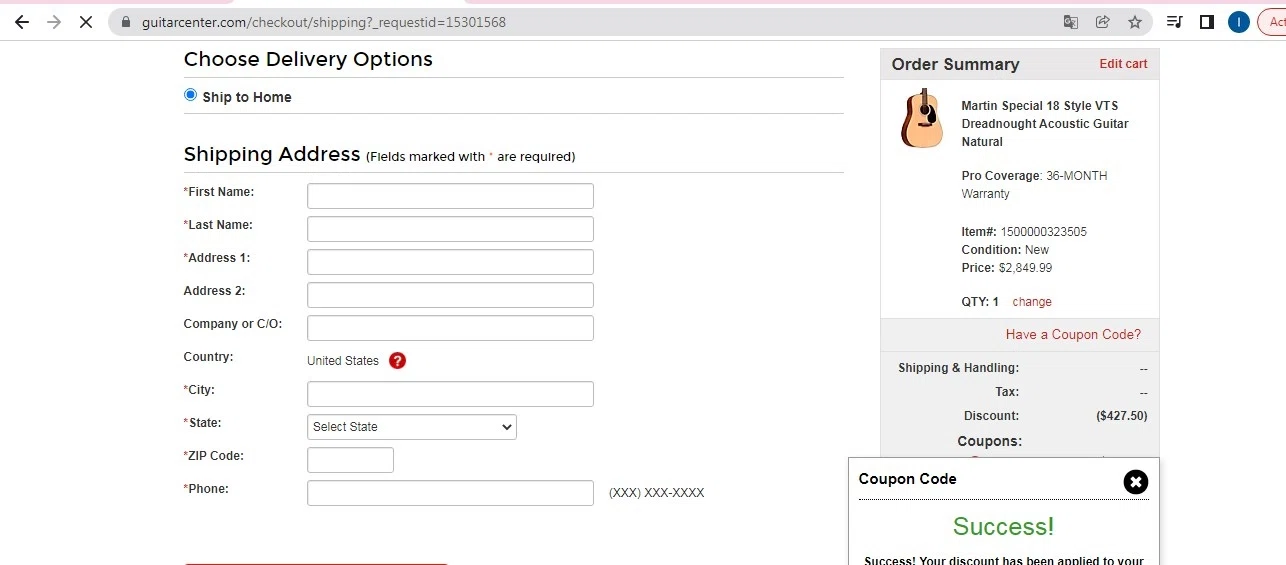Screen dimensions: 1286x565
Task: Open the Chrome profile avatar
Action: point(1239,22)
